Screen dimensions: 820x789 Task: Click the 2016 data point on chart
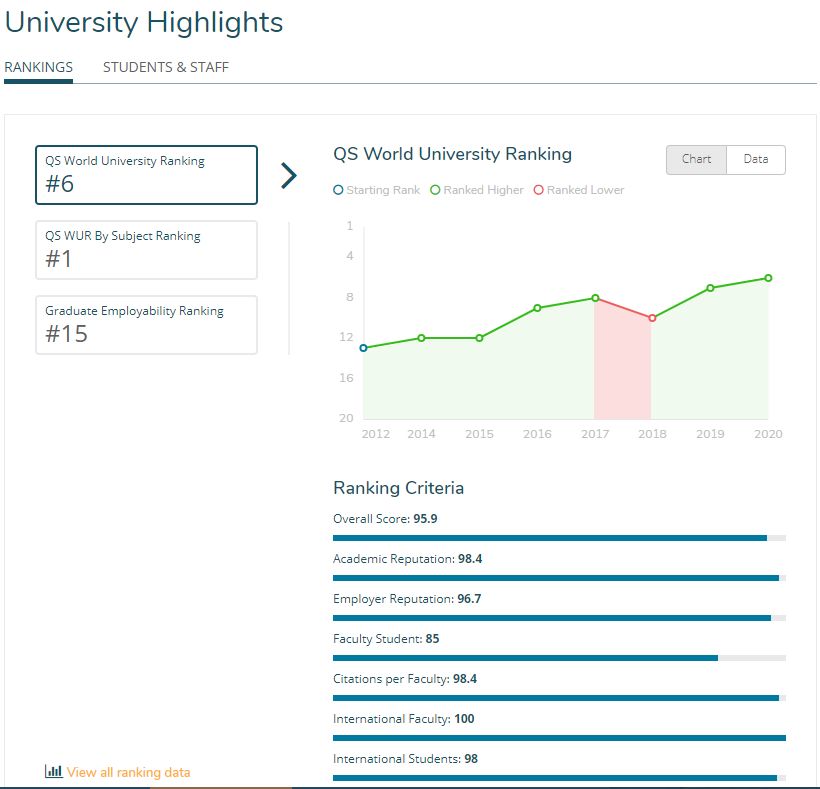pyautogui.click(x=537, y=308)
